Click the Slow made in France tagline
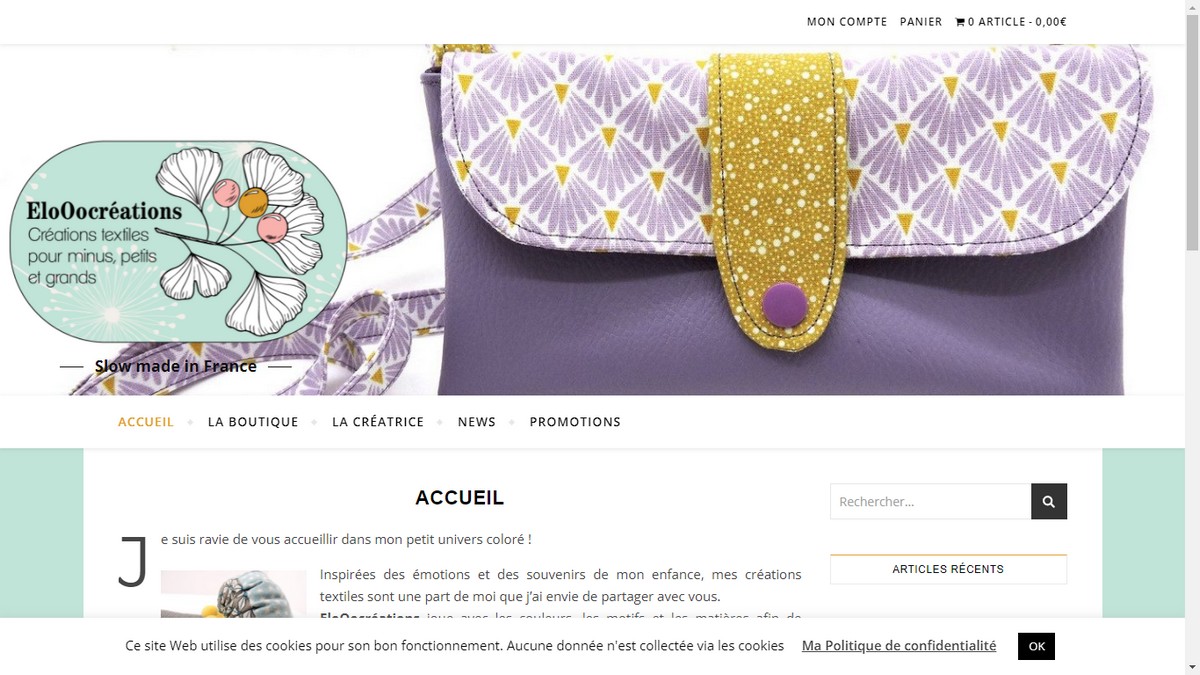The image size is (1200, 675). click(x=176, y=366)
